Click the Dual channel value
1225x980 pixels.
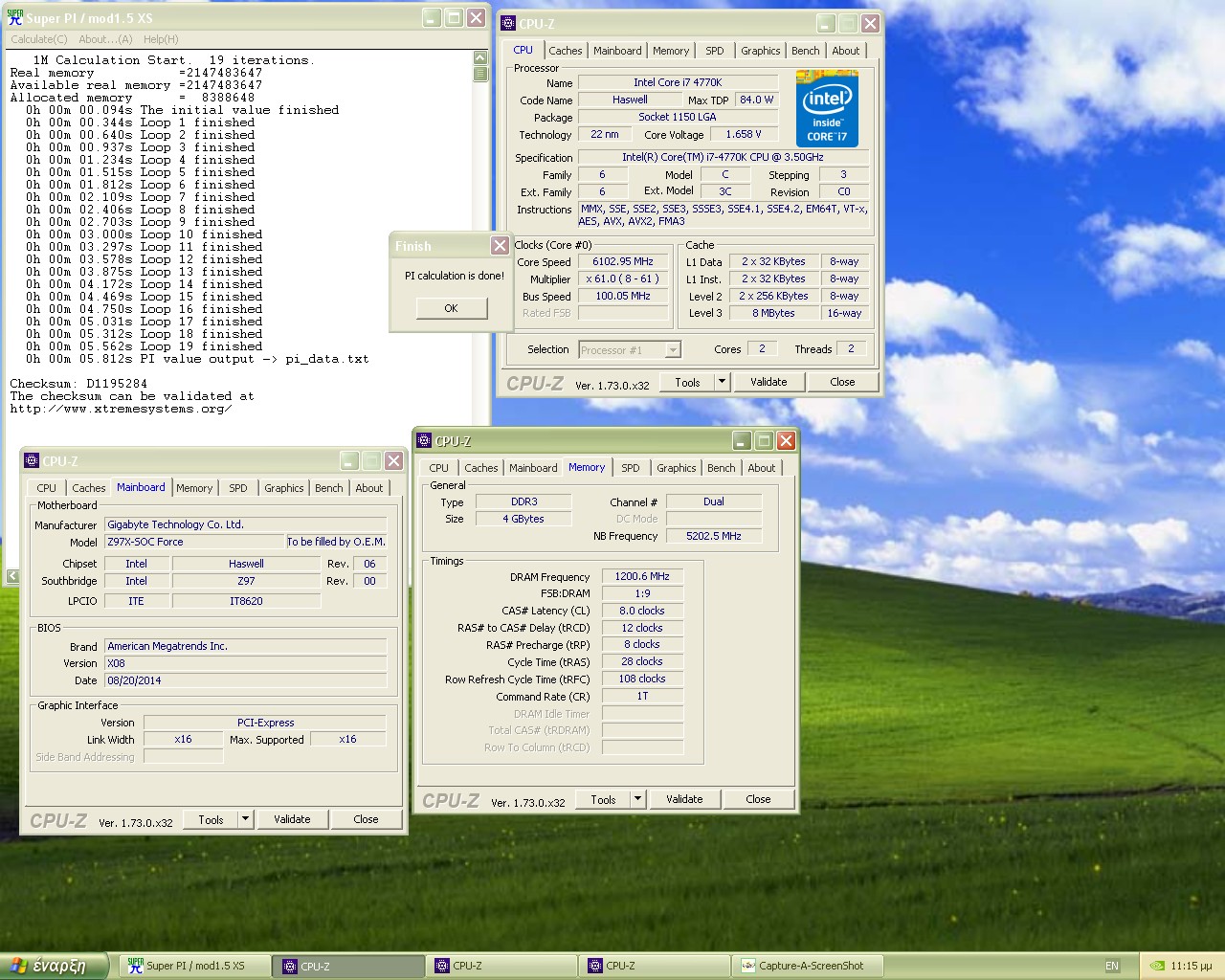713,501
